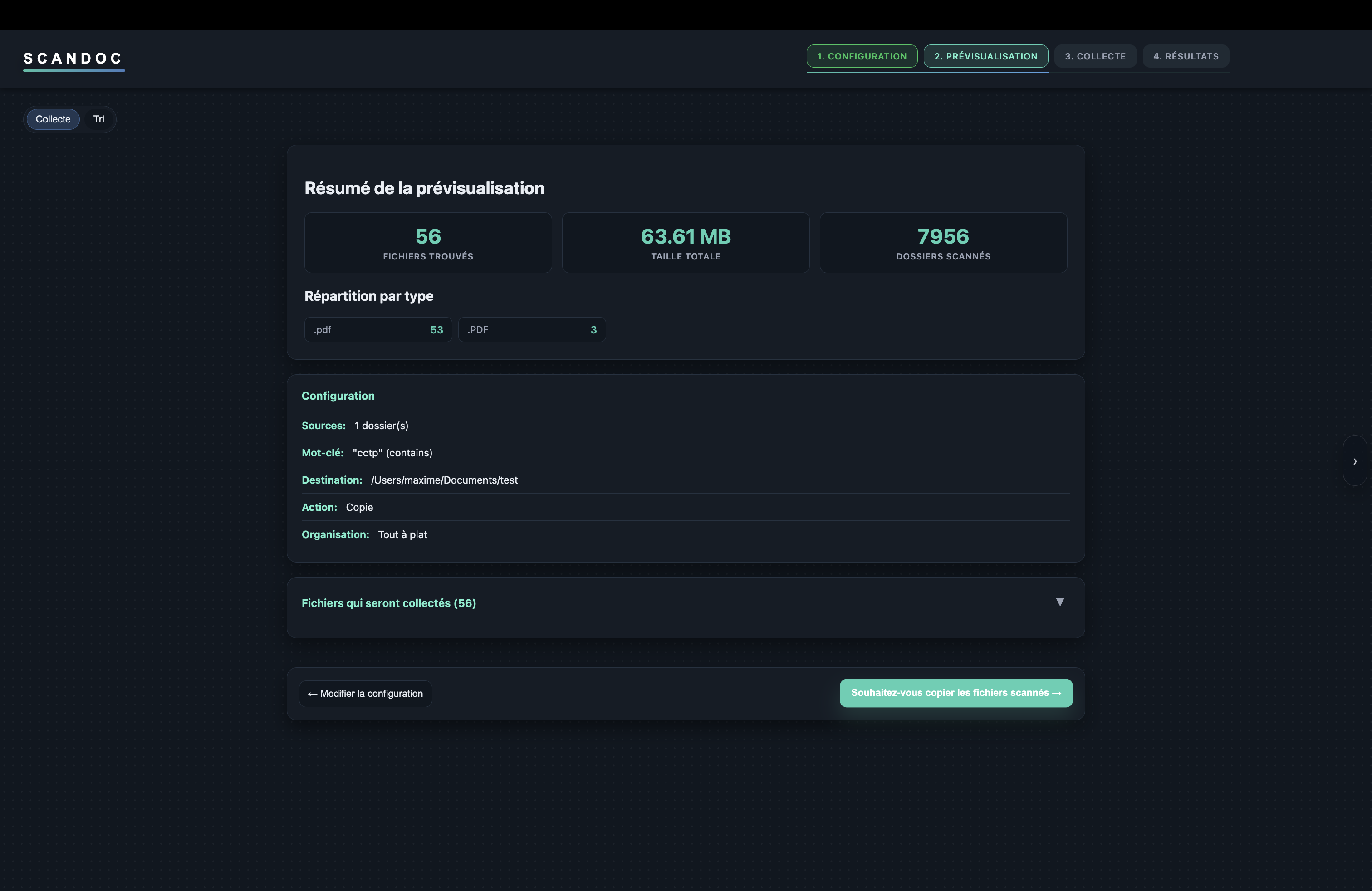Jump to 4. Résultats step
This screenshot has width=1372, height=891.
(1185, 56)
